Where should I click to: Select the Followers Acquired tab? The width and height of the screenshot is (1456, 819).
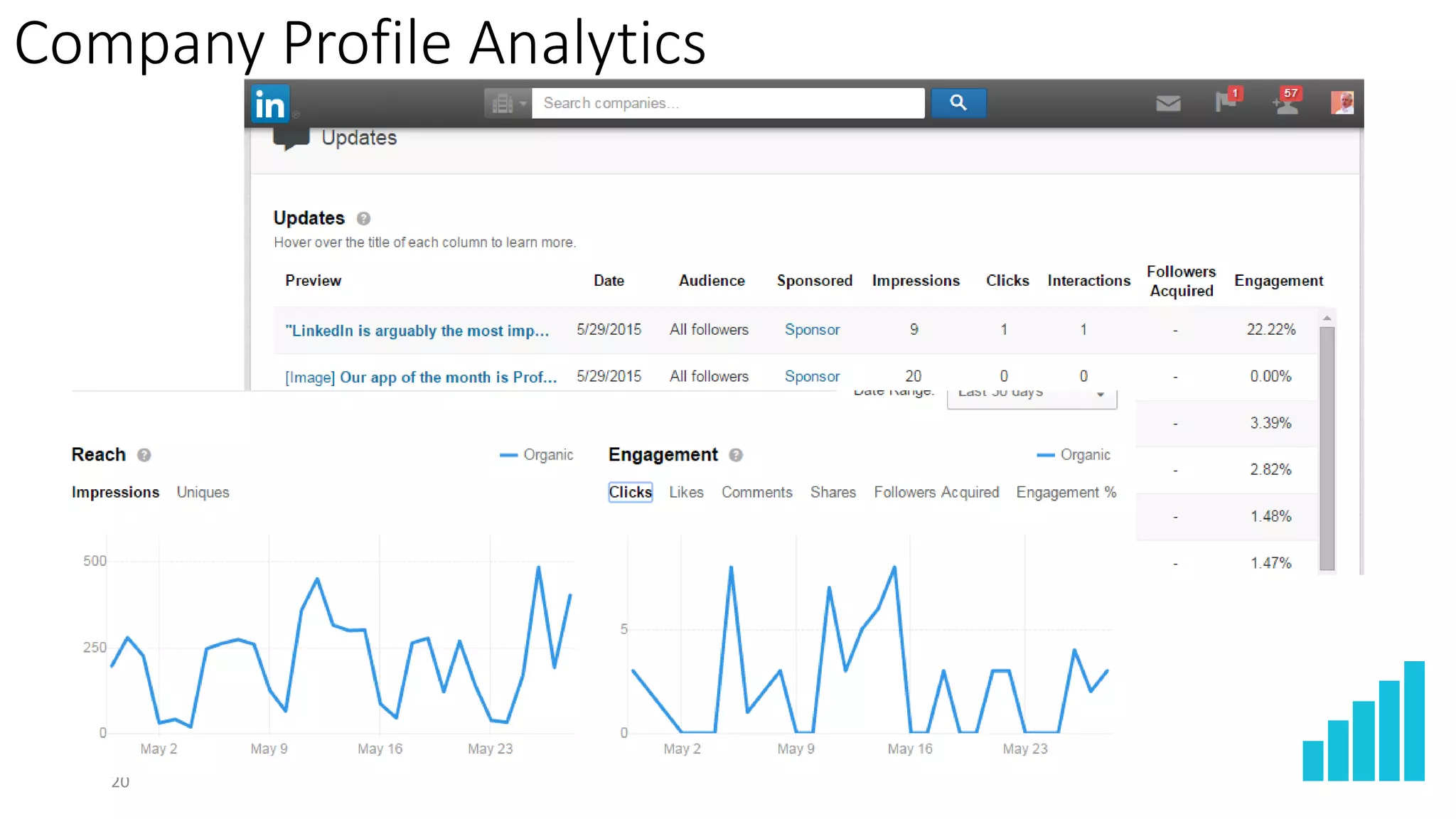936,492
